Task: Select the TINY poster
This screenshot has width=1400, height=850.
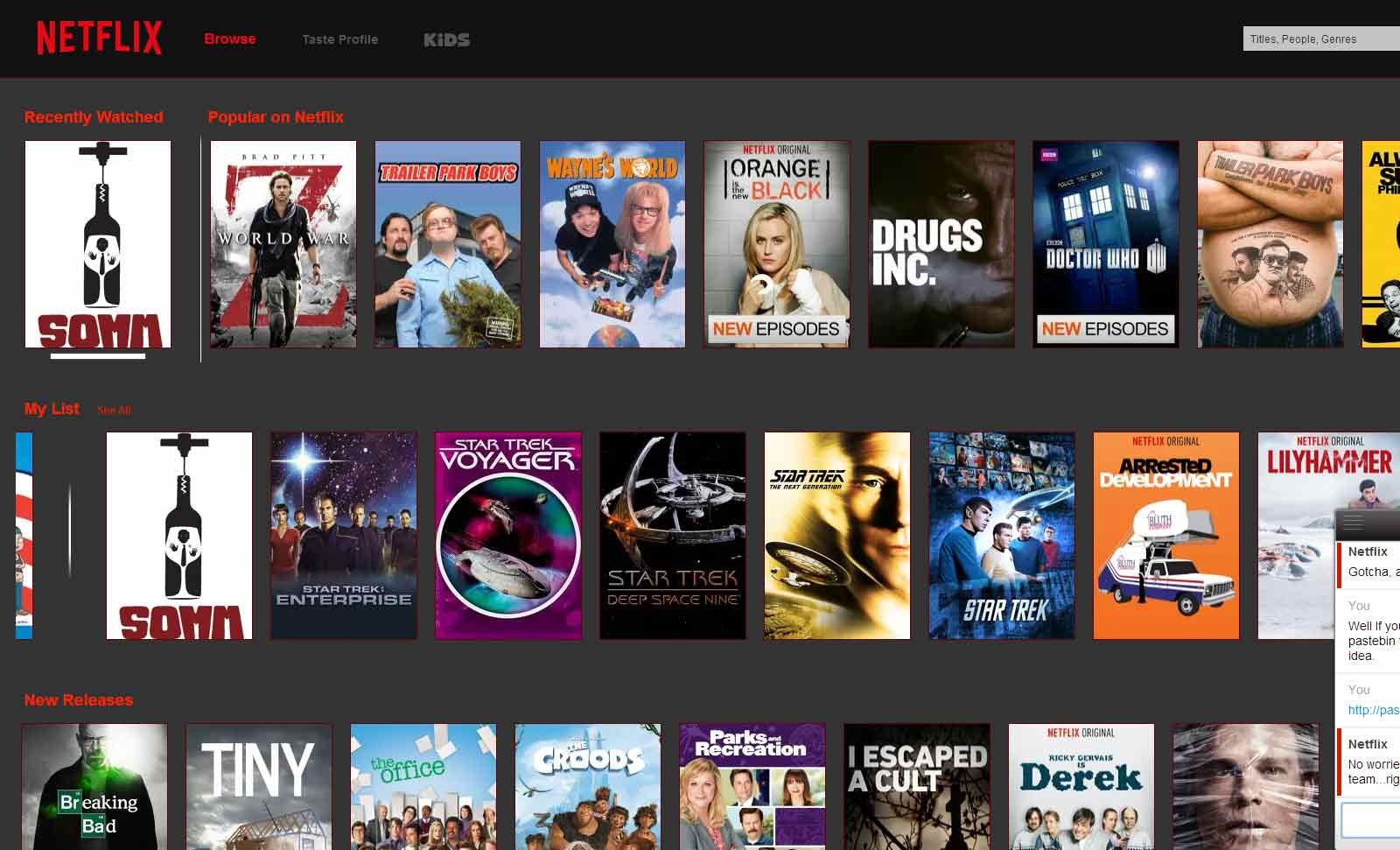Action: click(x=259, y=786)
